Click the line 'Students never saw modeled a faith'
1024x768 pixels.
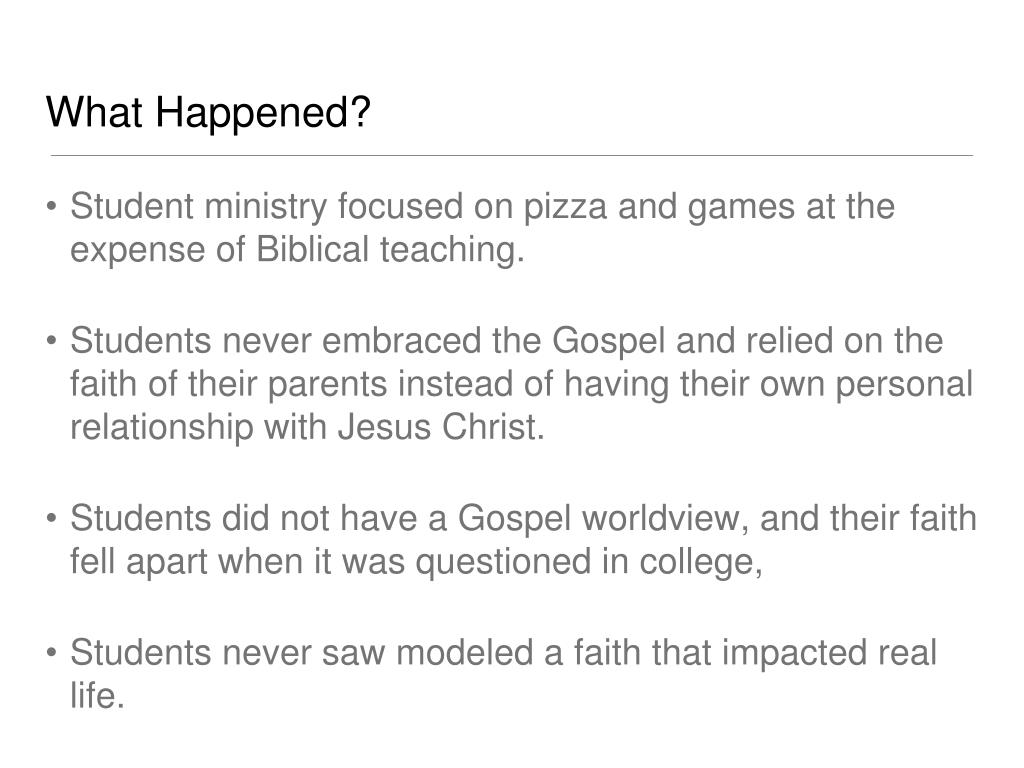(x=504, y=654)
